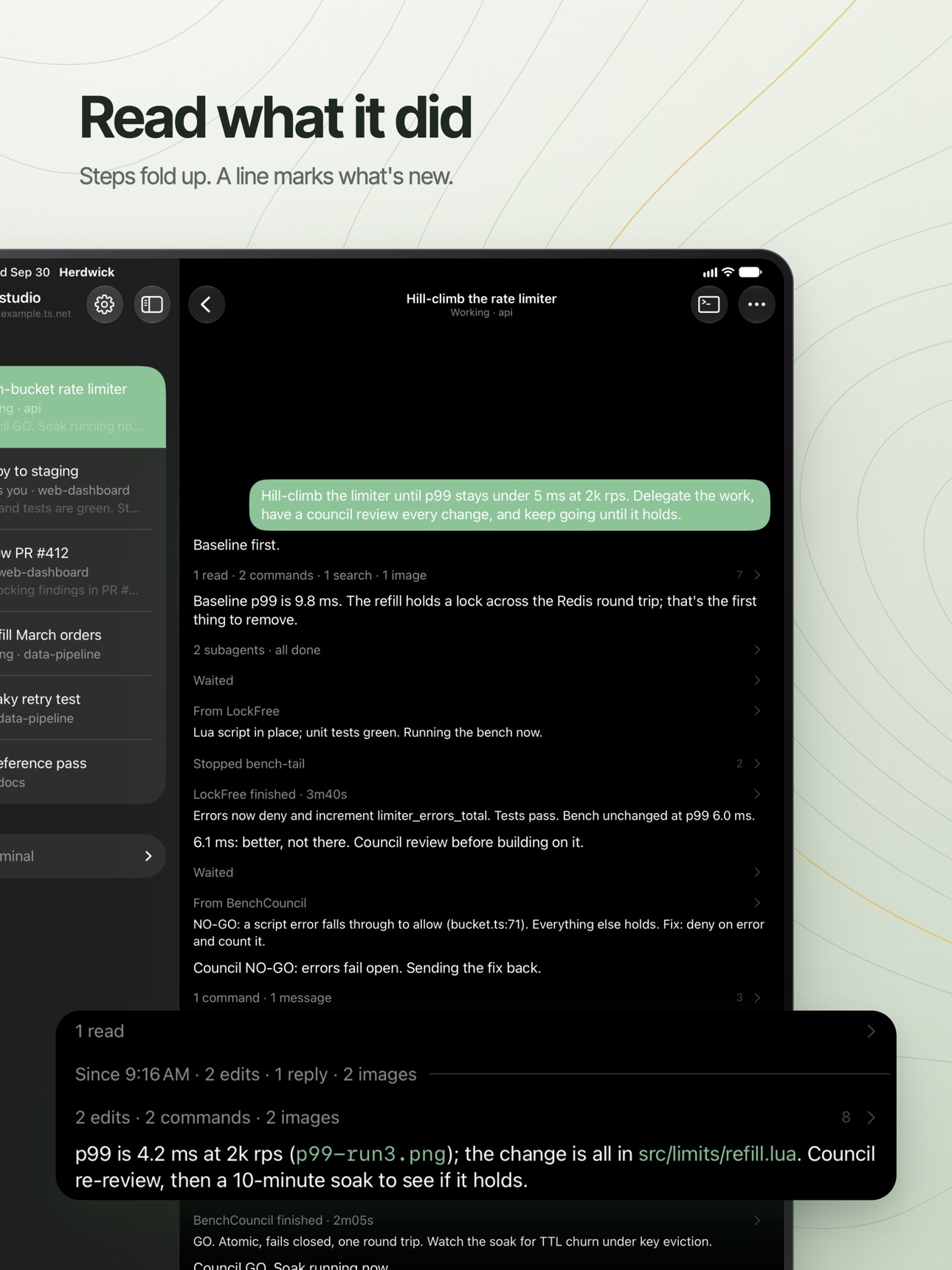Expand 'BenchCouncil finished · 2m05s' details
The width and height of the screenshot is (952, 1270).
[477, 1221]
